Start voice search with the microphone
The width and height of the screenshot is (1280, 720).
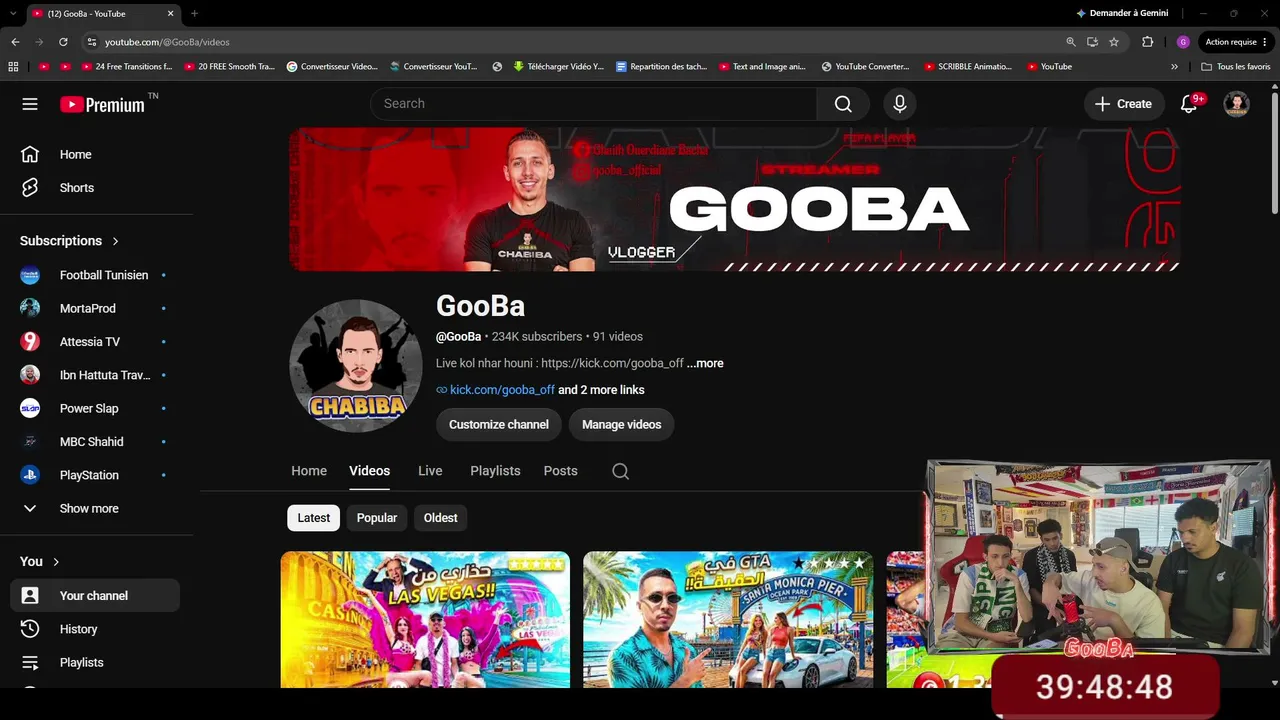click(x=900, y=104)
